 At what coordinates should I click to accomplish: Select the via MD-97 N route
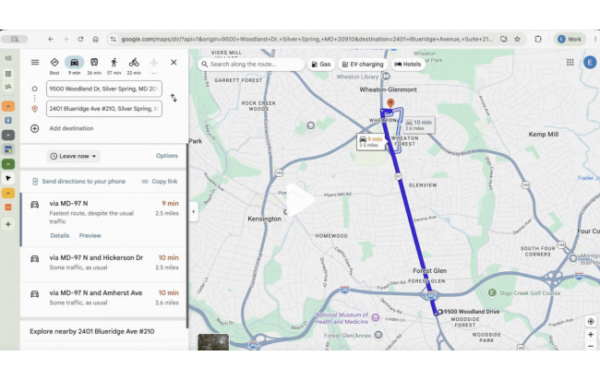tap(103, 219)
